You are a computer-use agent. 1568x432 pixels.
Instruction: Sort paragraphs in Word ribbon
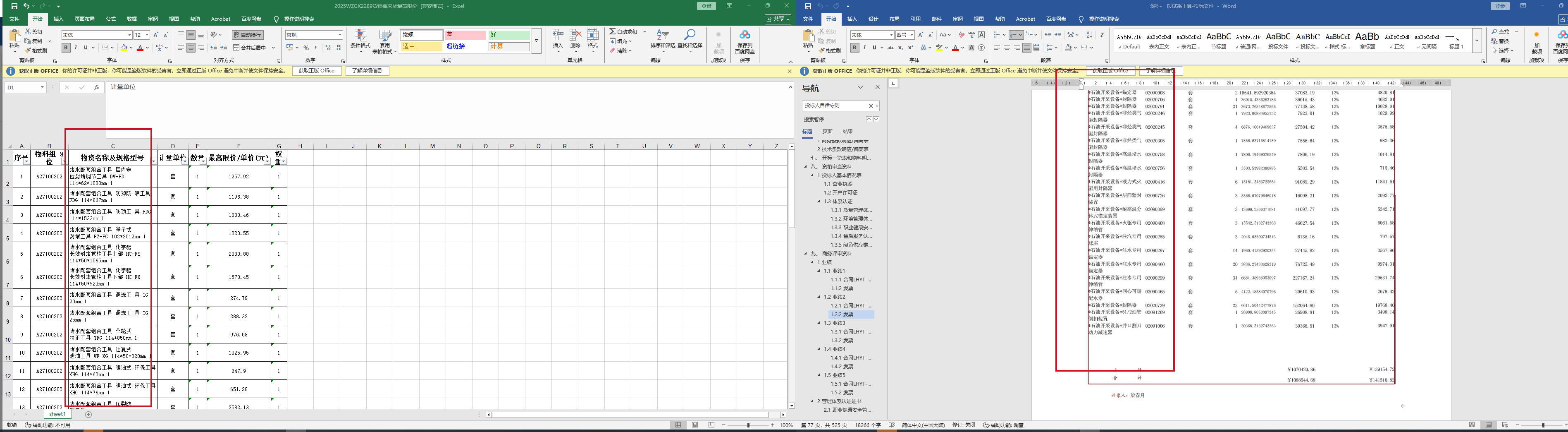[1090, 35]
